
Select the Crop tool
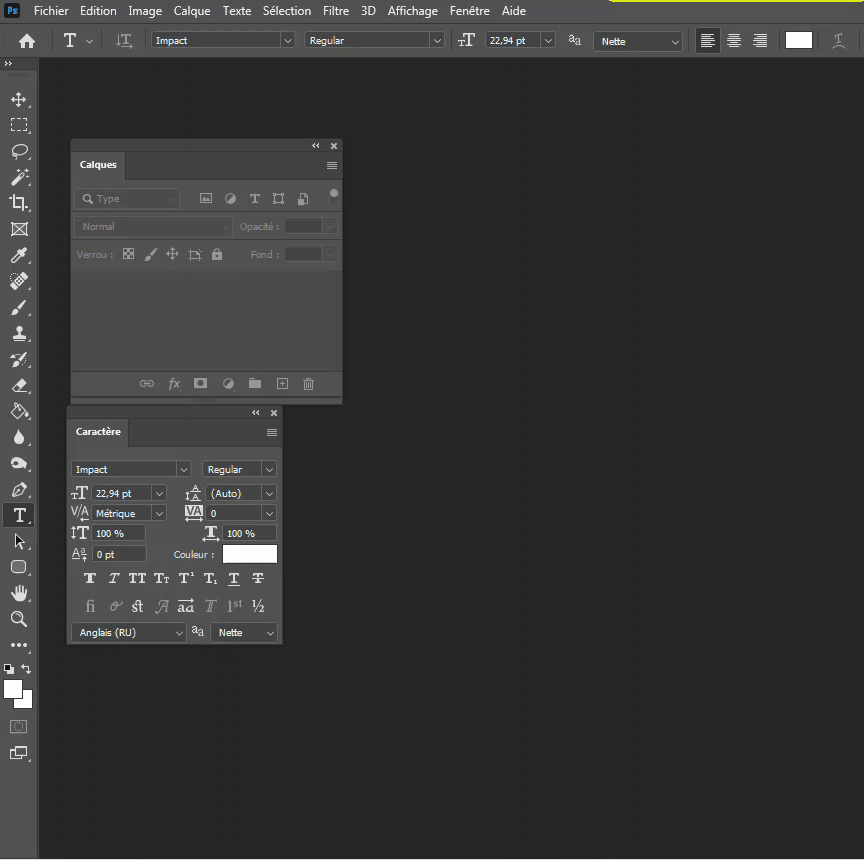pos(19,203)
